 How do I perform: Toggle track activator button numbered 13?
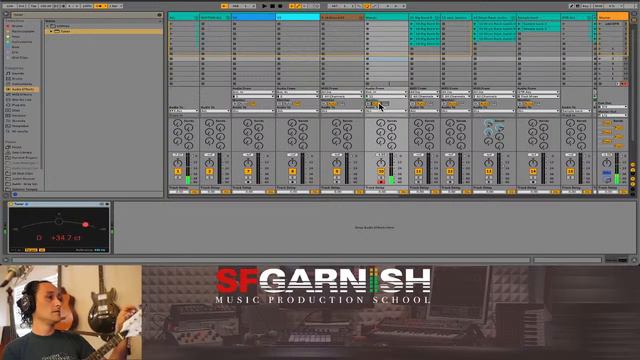489,172
